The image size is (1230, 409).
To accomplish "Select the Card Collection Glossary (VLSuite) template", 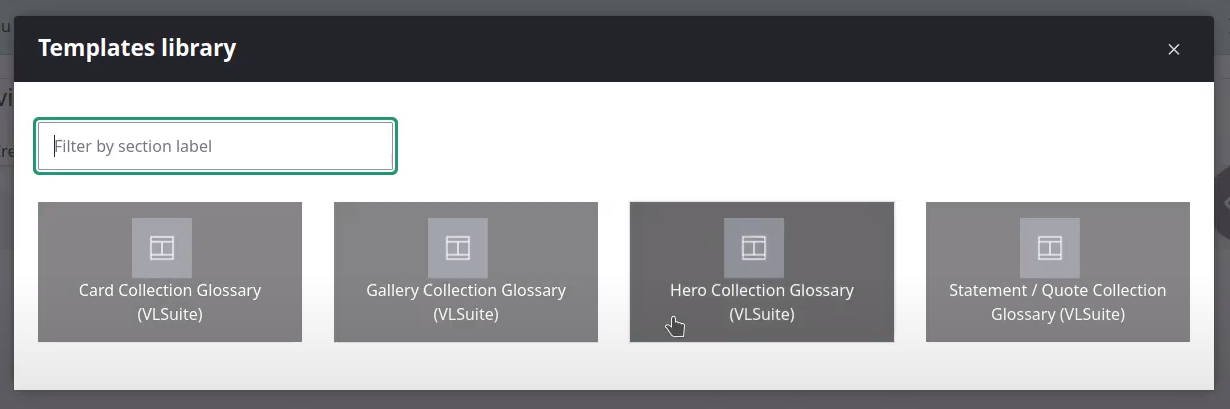I will 170,272.
